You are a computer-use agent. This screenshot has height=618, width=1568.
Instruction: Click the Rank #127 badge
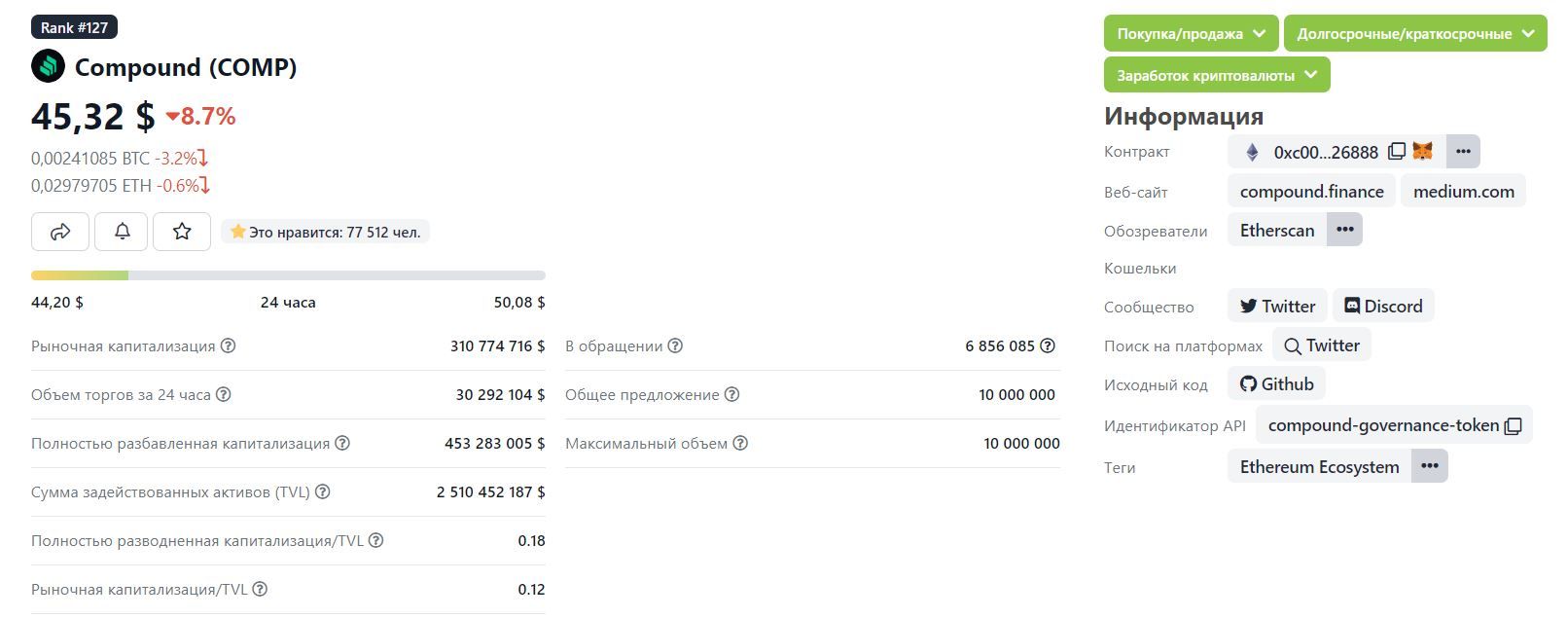[x=74, y=27]
